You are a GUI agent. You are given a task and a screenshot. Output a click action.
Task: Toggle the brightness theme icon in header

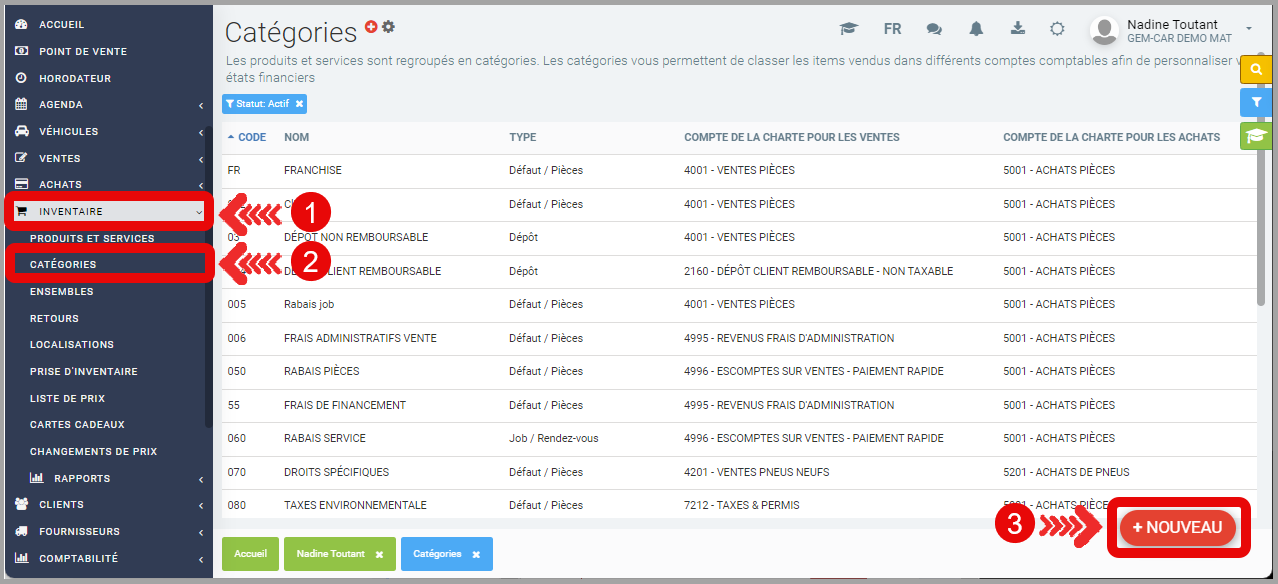tap(1057, 29)
